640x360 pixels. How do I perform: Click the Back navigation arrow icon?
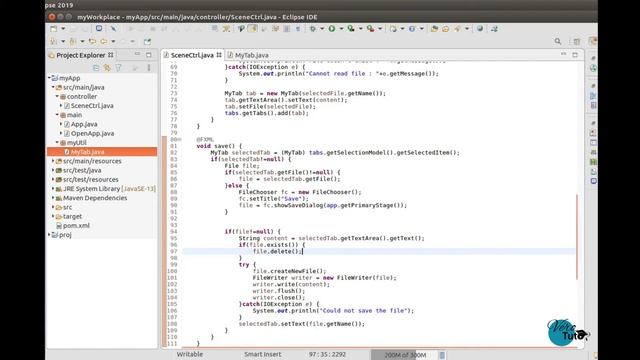tap(104, 41)
